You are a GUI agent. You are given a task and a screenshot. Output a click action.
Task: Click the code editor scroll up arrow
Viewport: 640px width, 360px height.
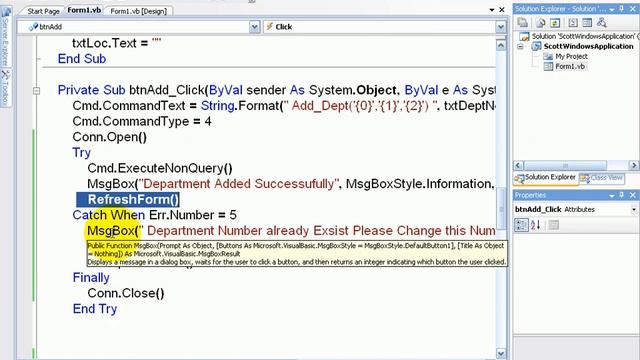(501, 44)
